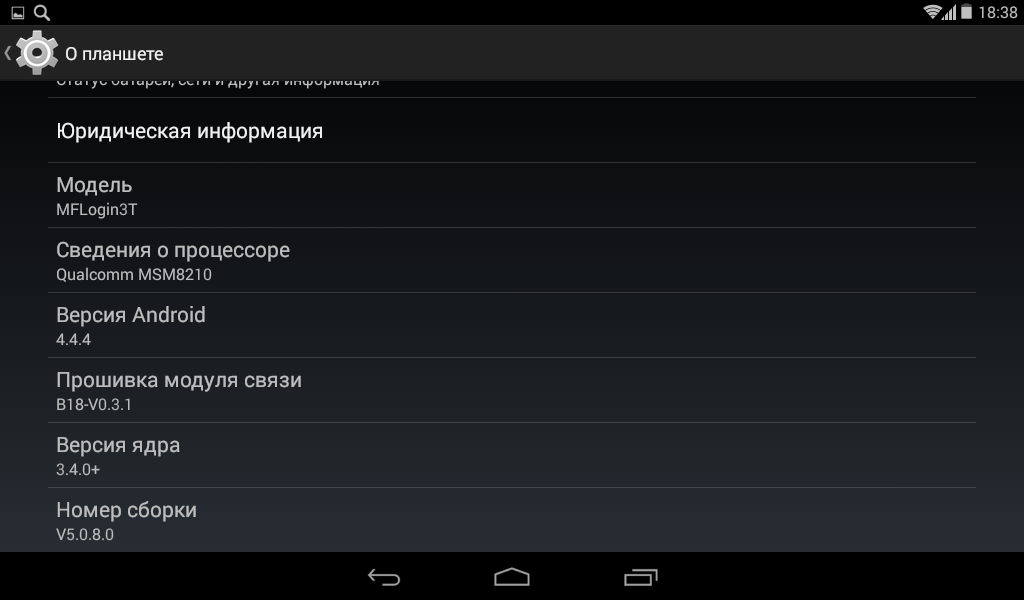Tap the 'Версия ядра' 3.4.0+ entry
Image resolution: width=1024 pixels, height=600 pixels.
pos(512,455)
